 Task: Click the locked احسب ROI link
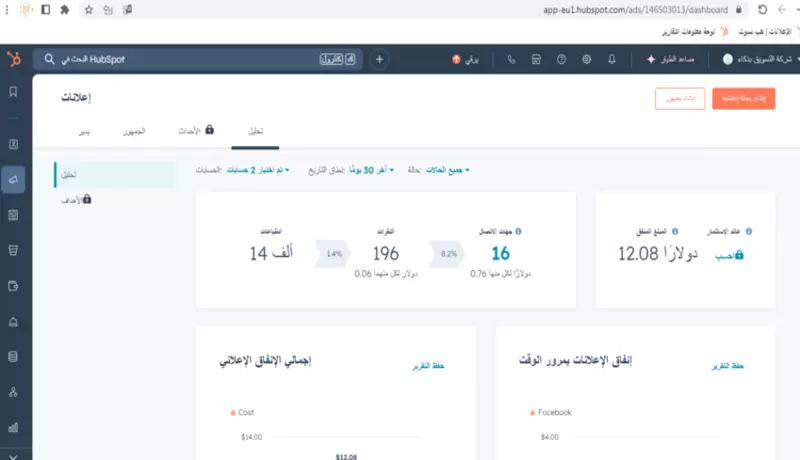click(x=729, y=255)
